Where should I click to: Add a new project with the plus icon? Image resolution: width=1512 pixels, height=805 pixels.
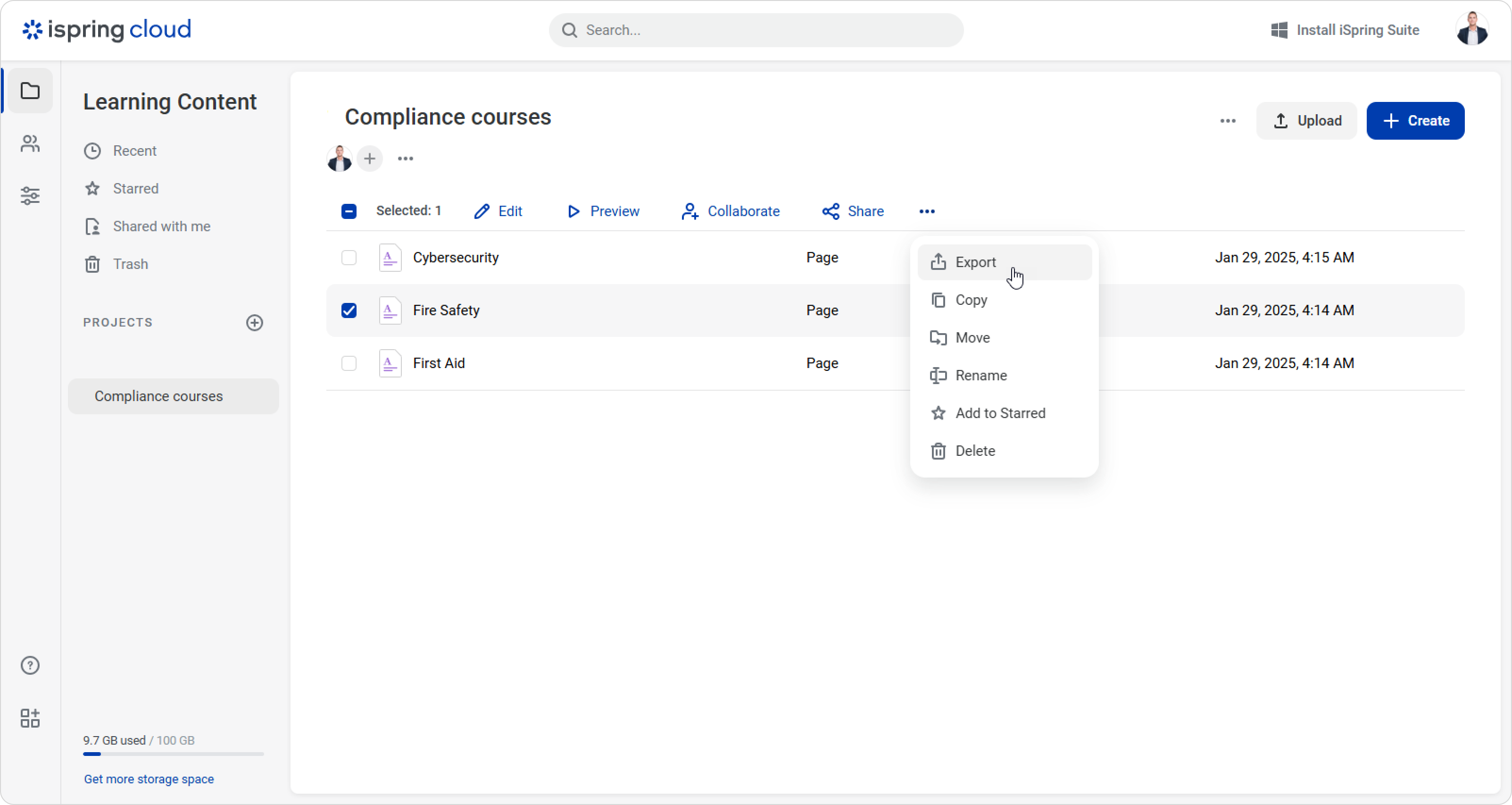[x=254, y=322]
